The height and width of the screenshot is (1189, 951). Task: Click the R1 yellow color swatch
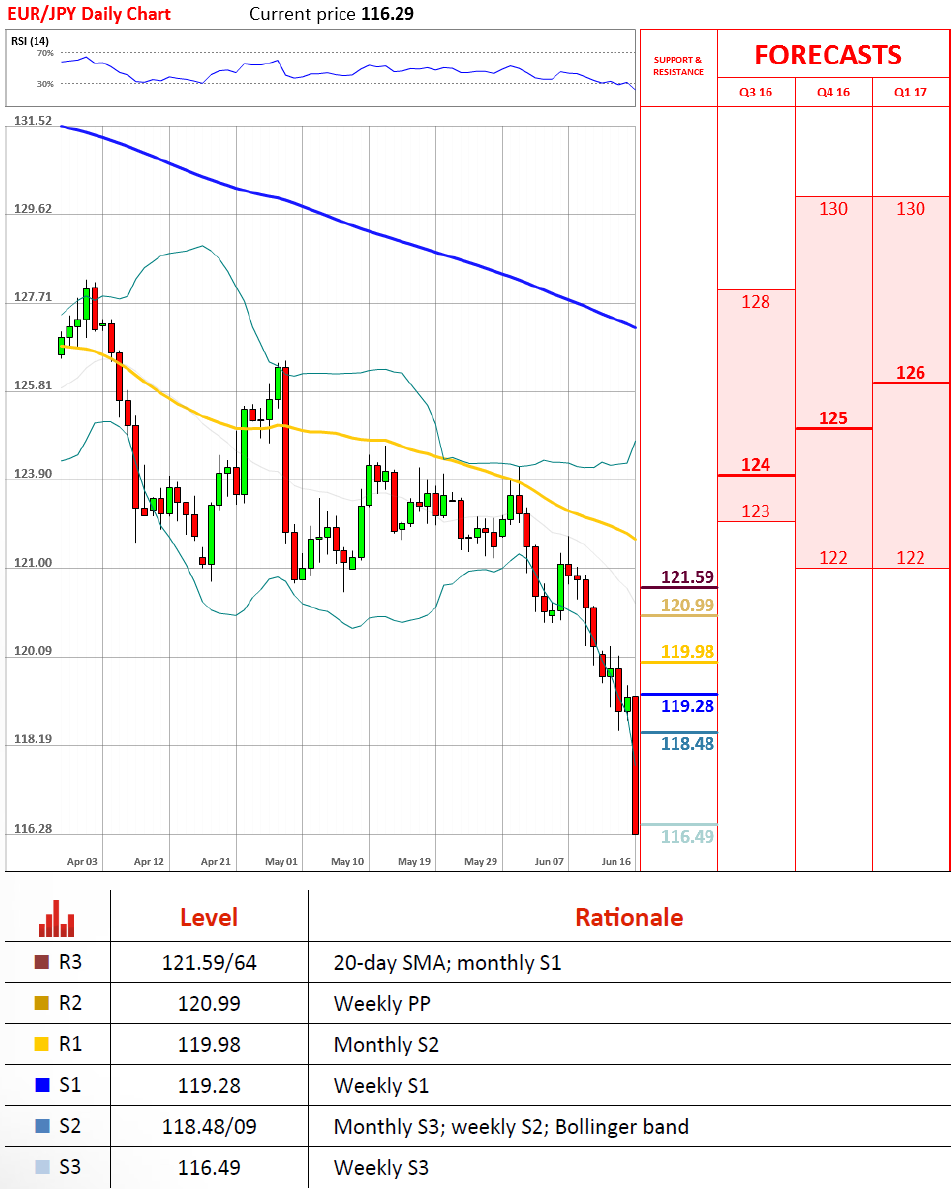pyautogui.click(x=42, y=1044)
